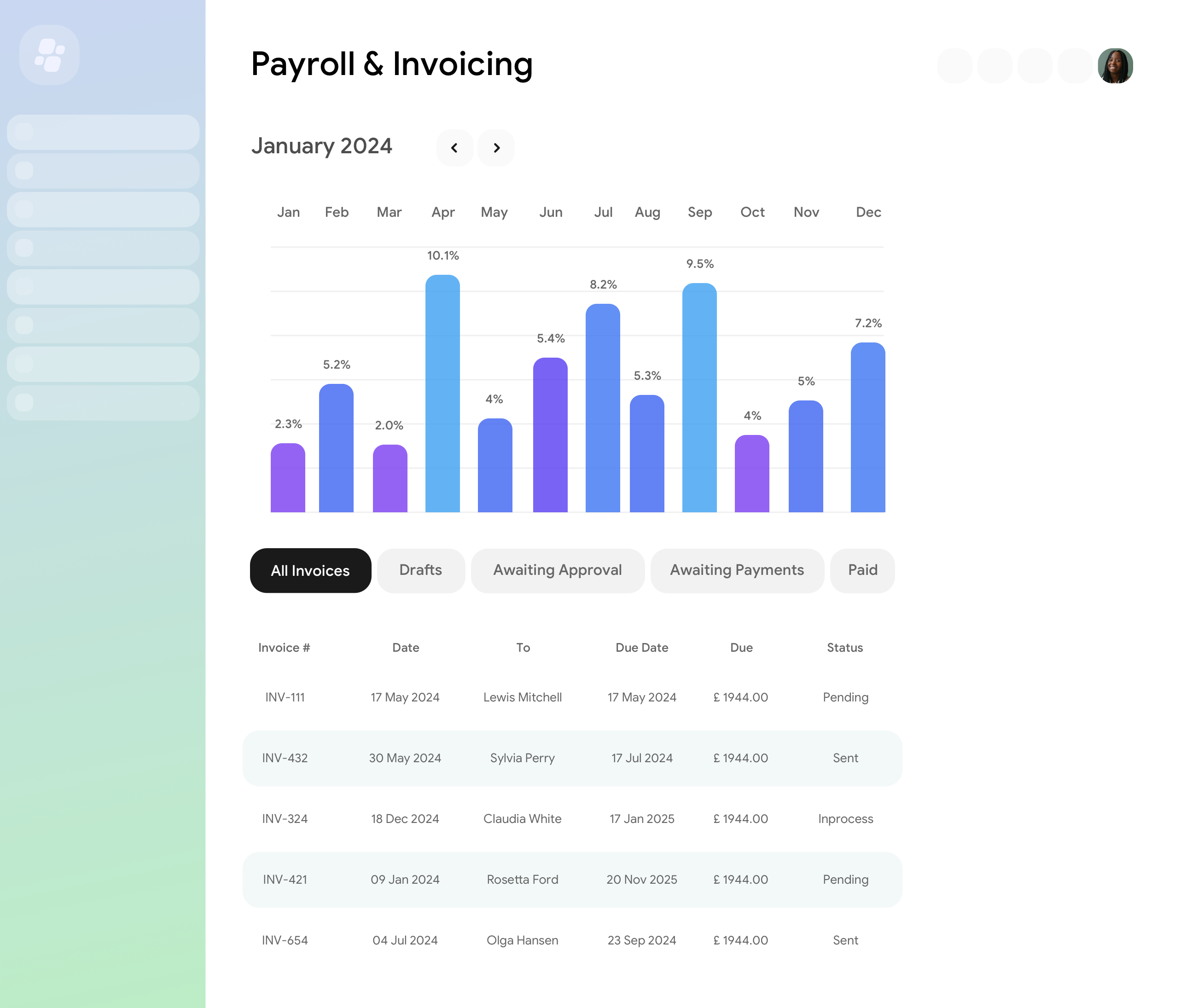Click the right chevron navigation arrow
This screenshot has height=1008, width=1181.
[497, 147]
